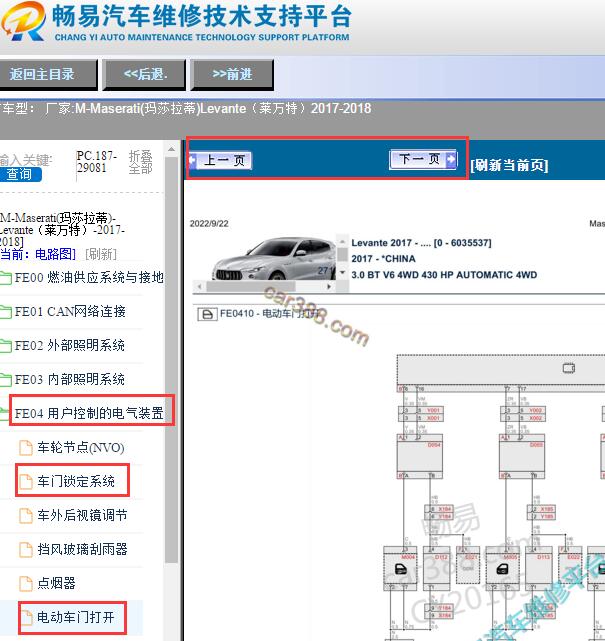Click module icon in top diagram box
Viewport: 605px width, 641px height.
pos(569,368)
